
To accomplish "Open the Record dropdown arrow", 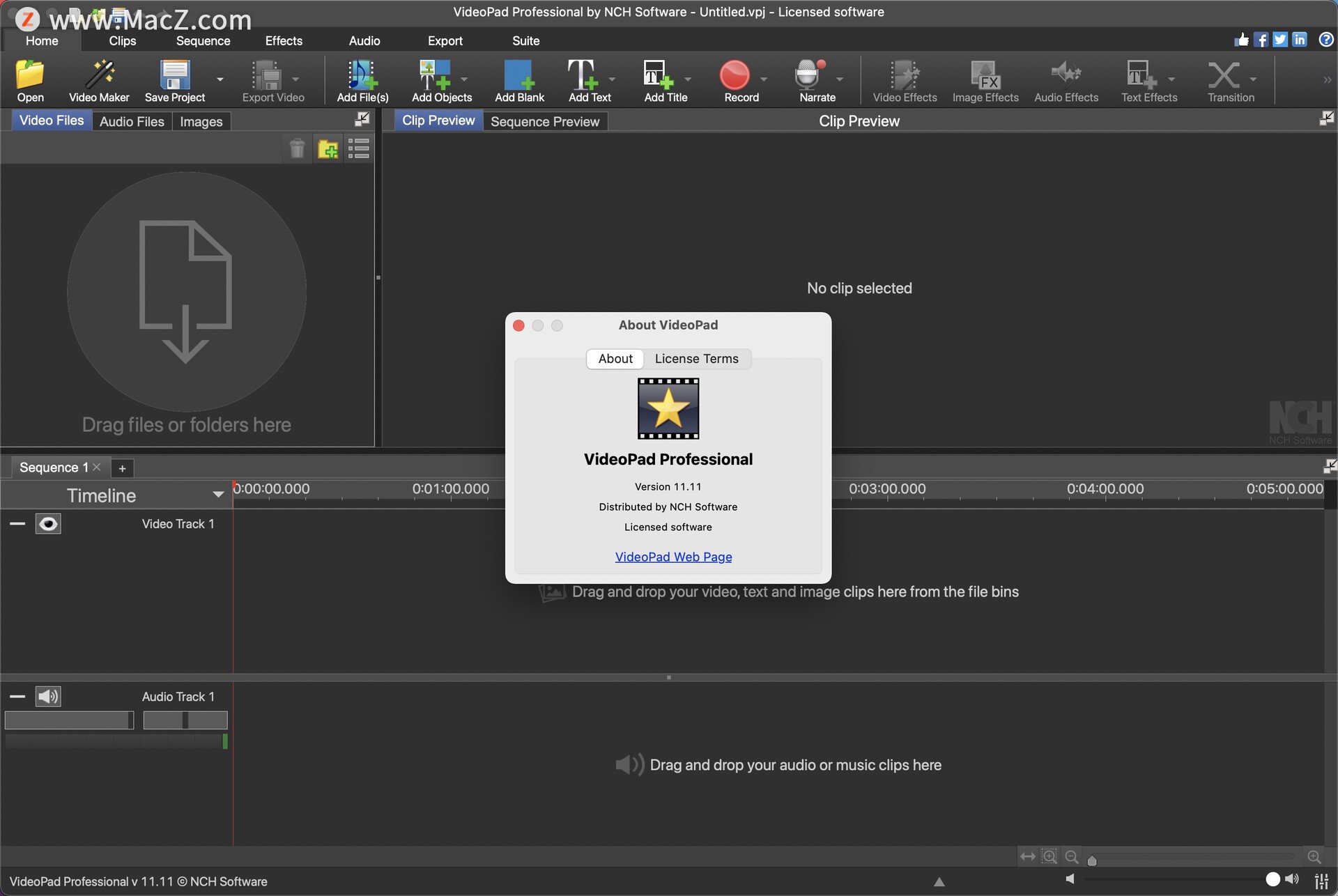I will pos(764,79).
